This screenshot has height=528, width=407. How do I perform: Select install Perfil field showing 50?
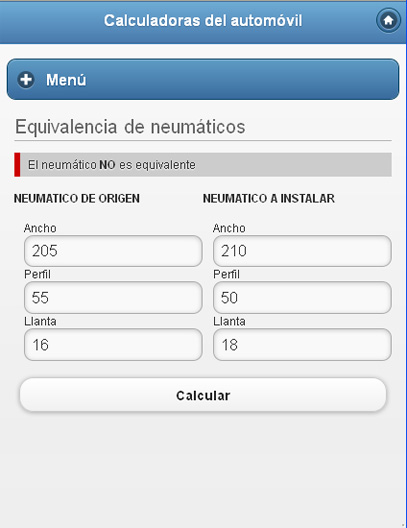click(x=302, y=298)
